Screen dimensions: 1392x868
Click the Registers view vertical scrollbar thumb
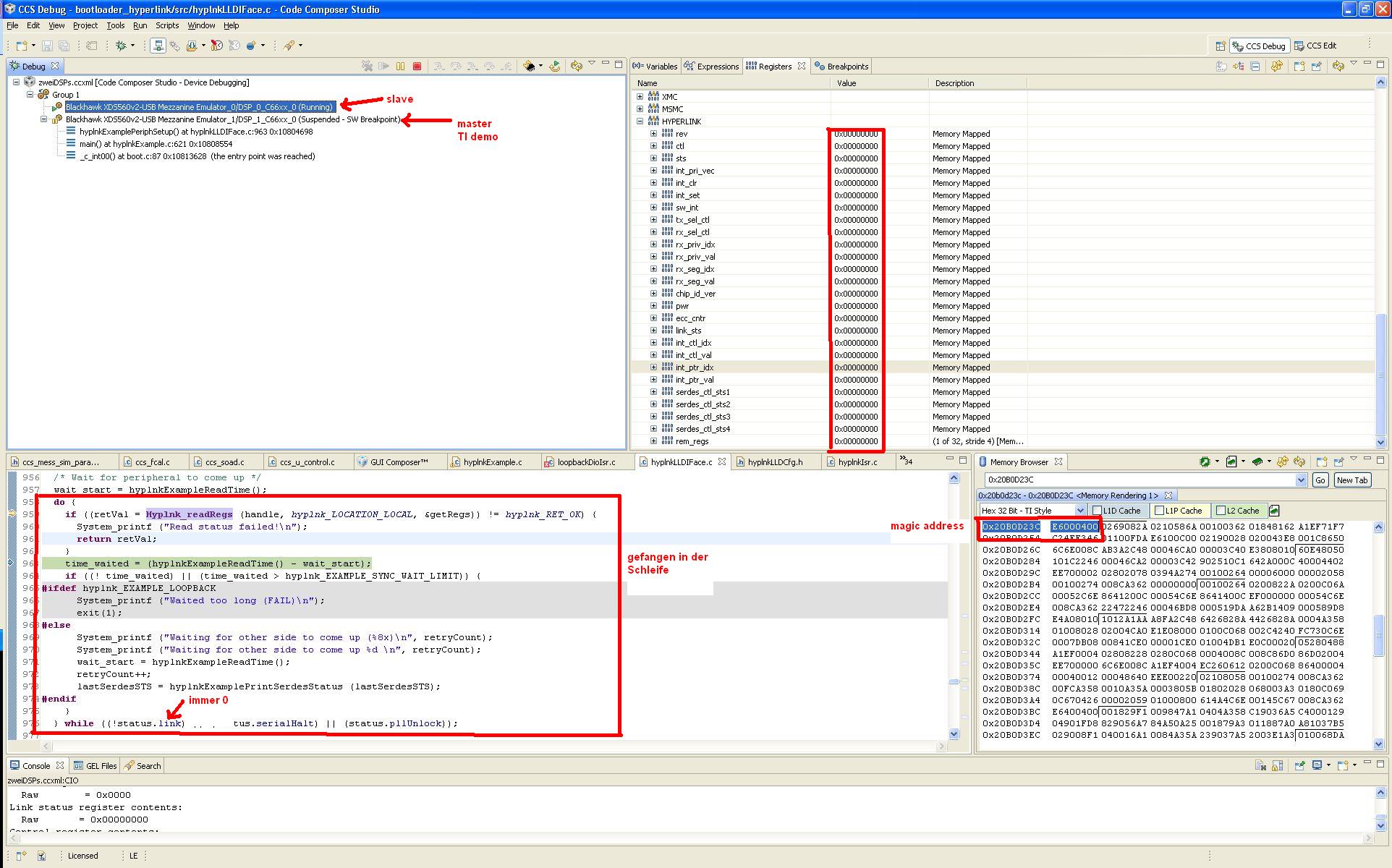click(1381, 375)
